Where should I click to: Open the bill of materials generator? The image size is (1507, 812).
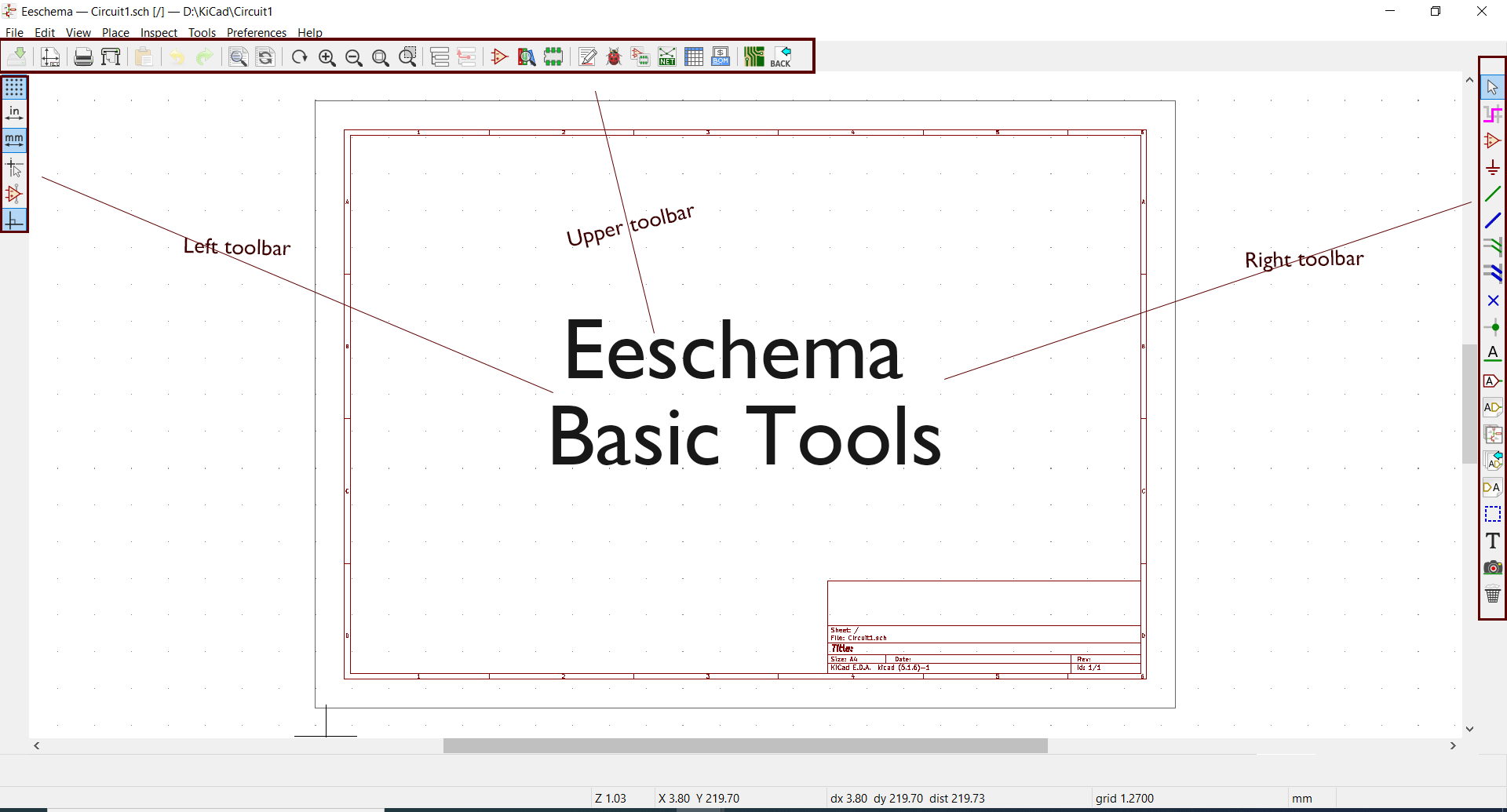[x=720, y=56]
